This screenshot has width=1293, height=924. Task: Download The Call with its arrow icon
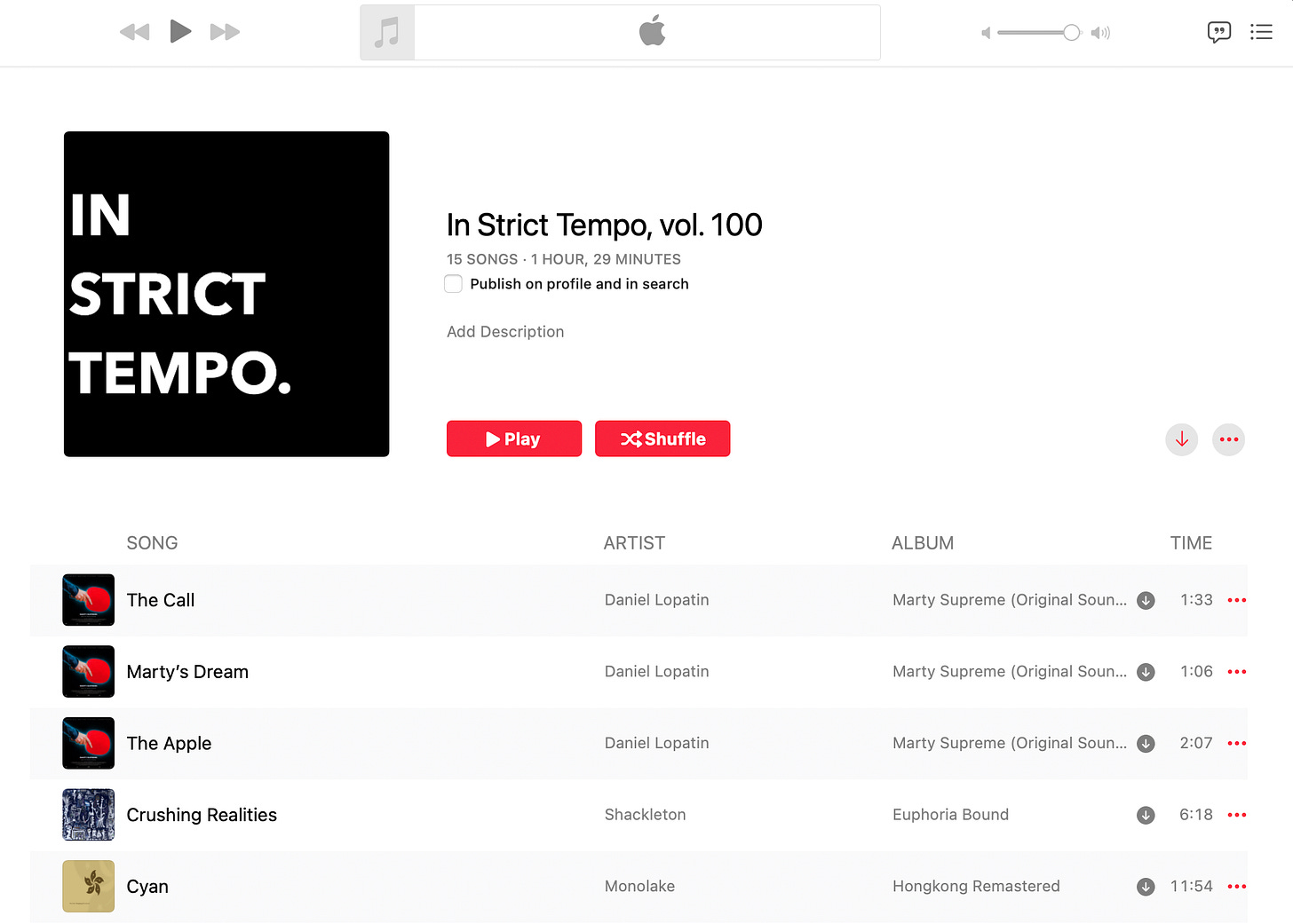click(1146, 601)
